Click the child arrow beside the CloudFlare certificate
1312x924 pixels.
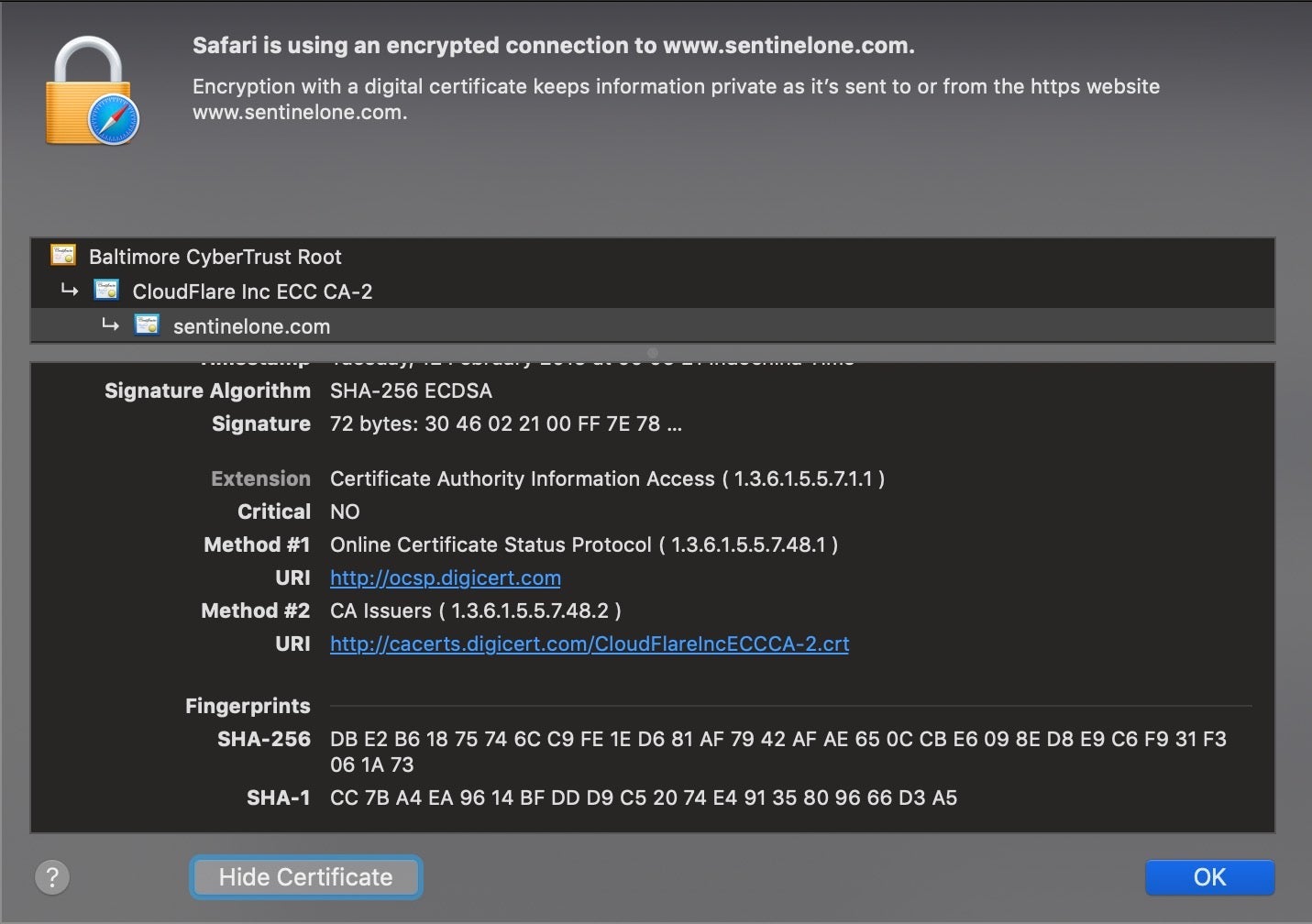[70, 291]
